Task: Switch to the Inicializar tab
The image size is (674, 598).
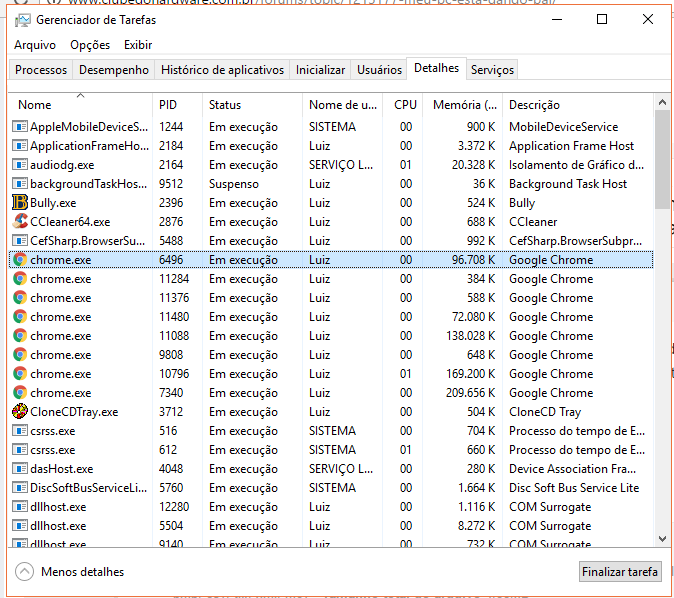Action: 320,70
